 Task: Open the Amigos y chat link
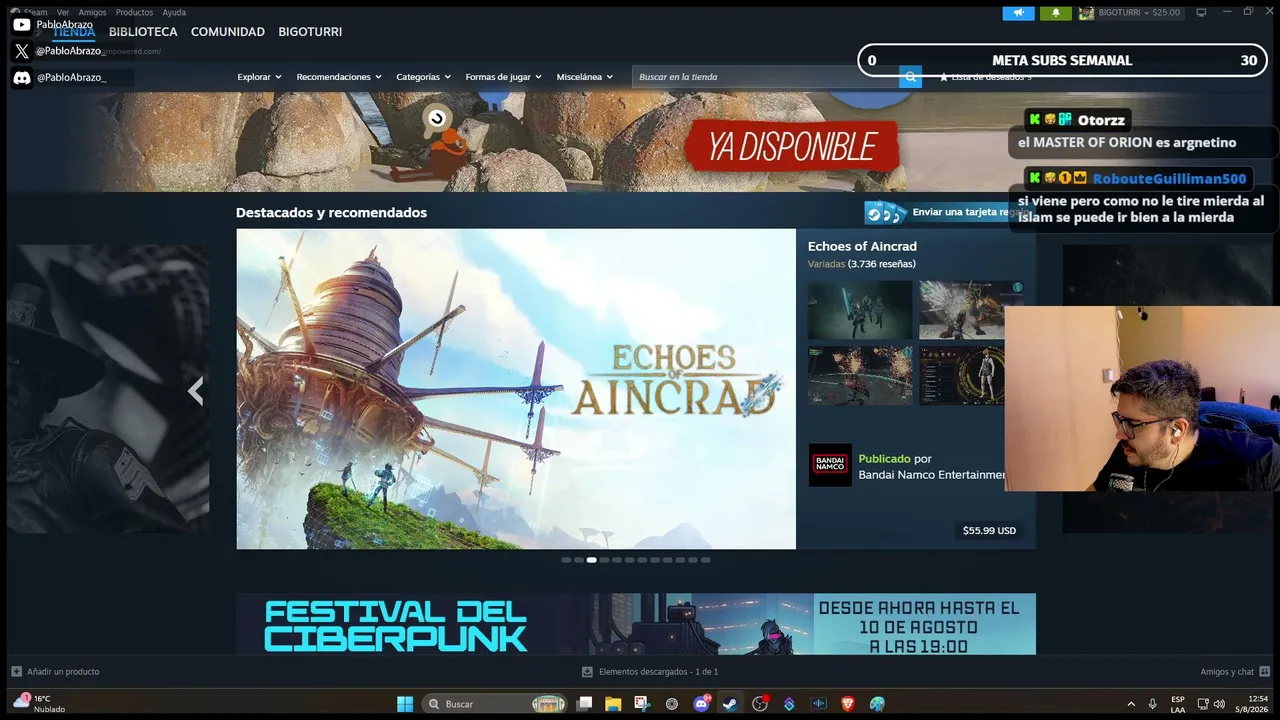1227,672
